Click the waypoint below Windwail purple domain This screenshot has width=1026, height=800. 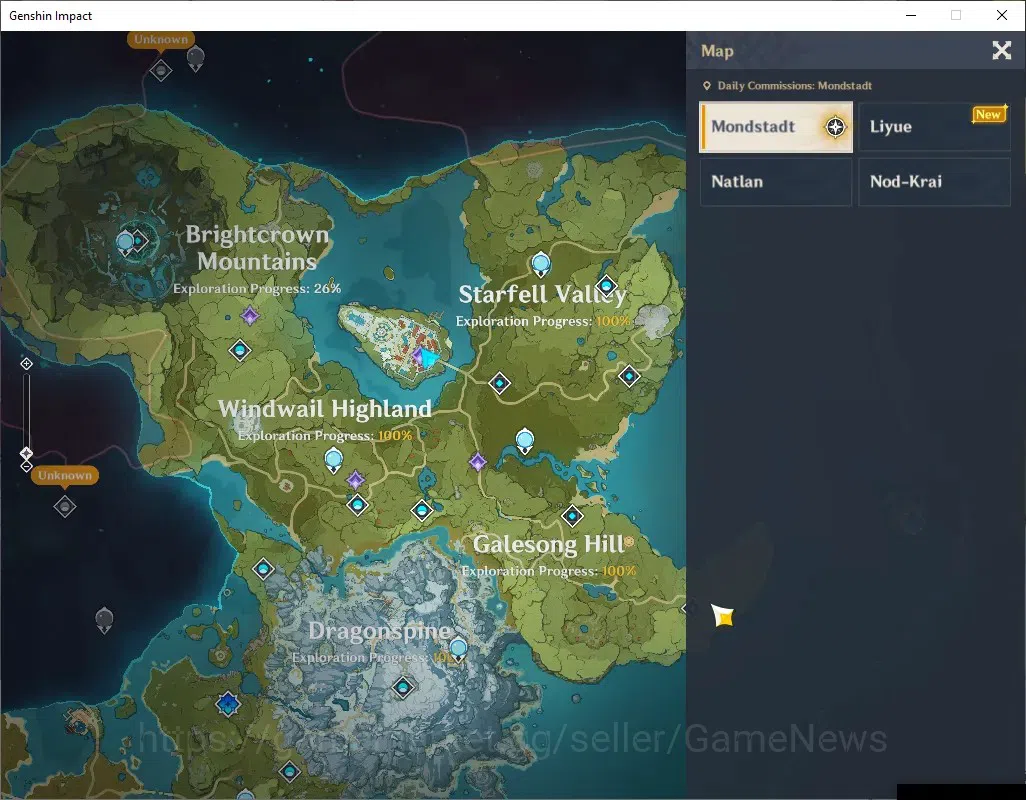coord(357,505)
